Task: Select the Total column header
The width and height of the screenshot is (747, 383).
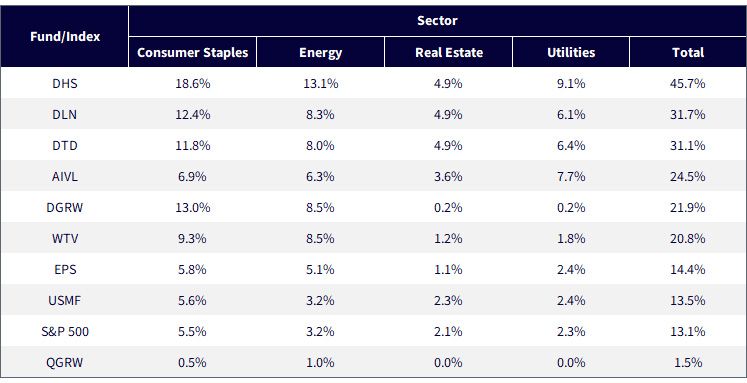Action: coord(688,52)
